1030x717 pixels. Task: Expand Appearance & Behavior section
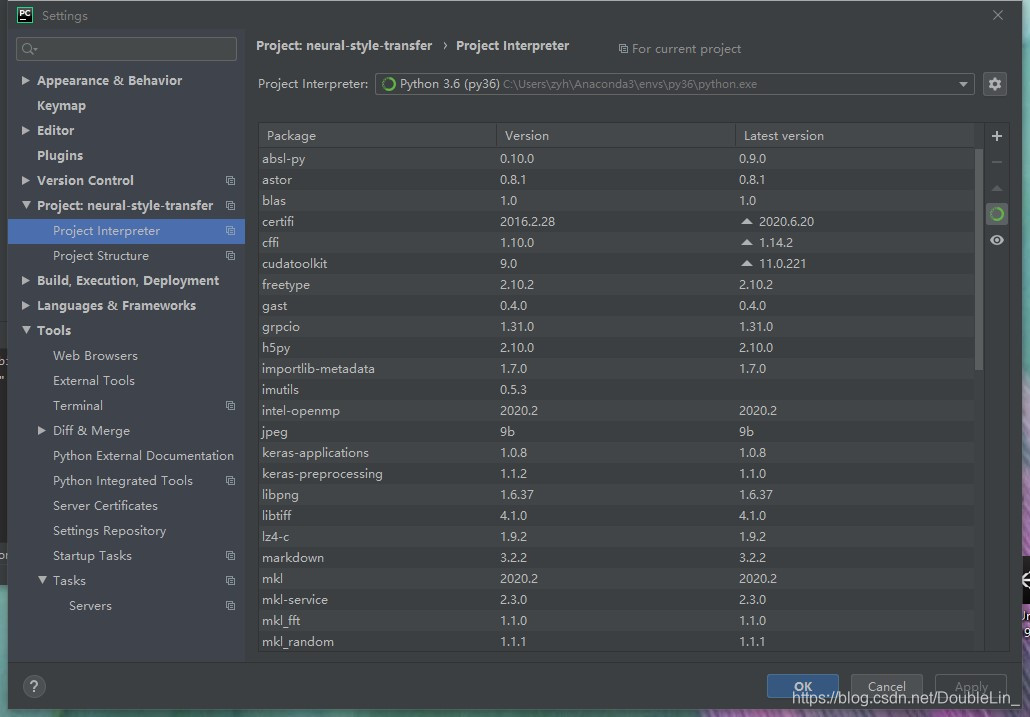[x=26, y=80]
